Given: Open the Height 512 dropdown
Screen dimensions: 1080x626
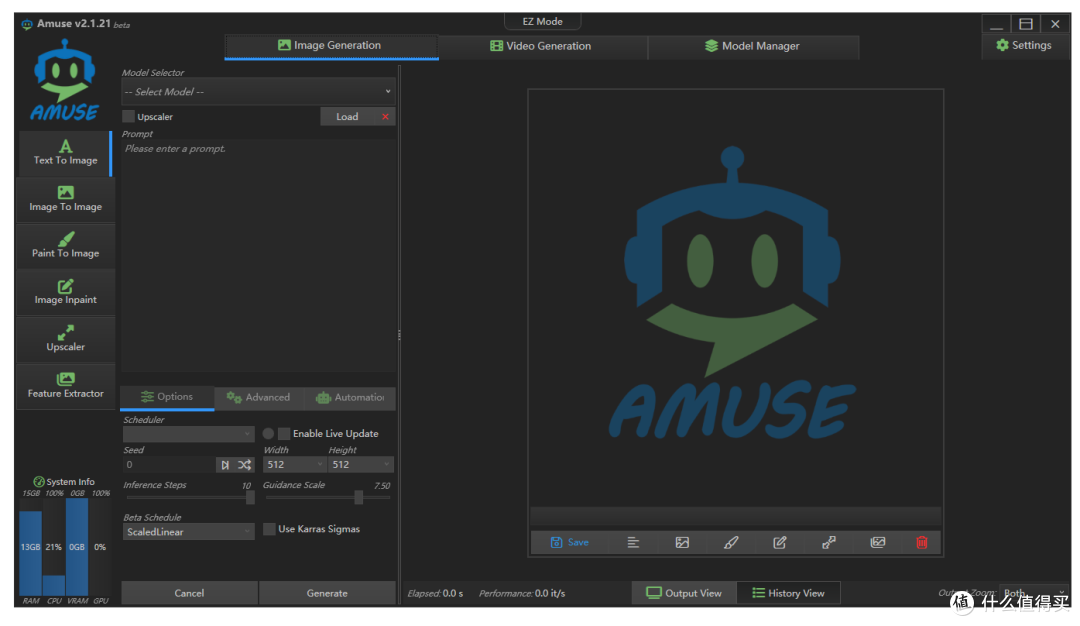Looking at the screenshot, I should pos(360,465).
